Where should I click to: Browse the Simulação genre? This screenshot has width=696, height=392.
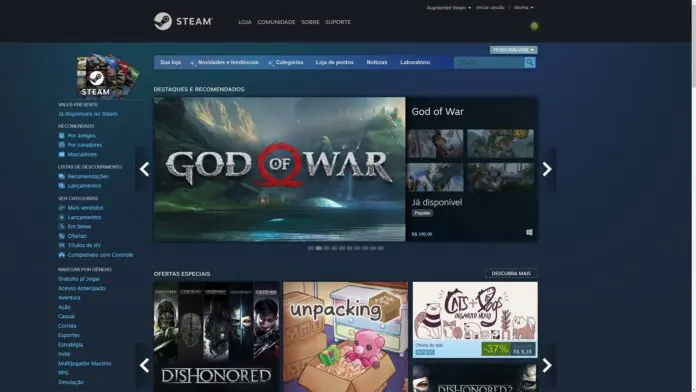pyautogui.click(x=71, y=382)
